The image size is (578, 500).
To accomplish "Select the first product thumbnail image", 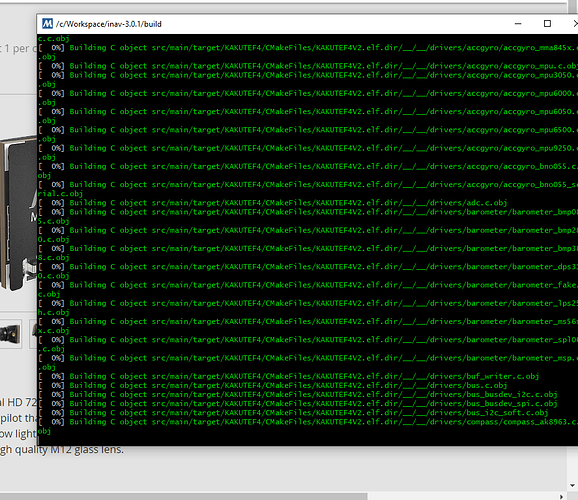I will [x=10, y=334].
